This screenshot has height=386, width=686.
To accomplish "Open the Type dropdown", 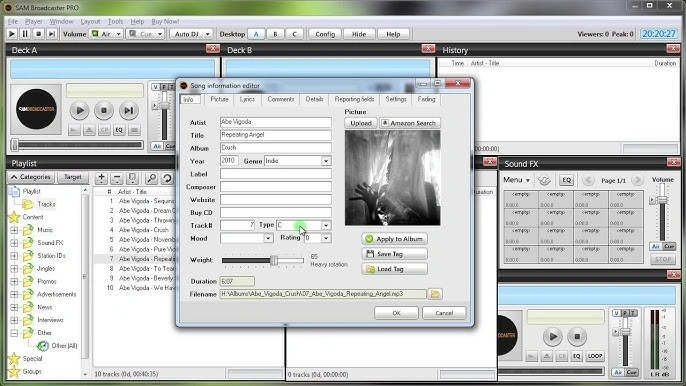I will coord(326,225).
